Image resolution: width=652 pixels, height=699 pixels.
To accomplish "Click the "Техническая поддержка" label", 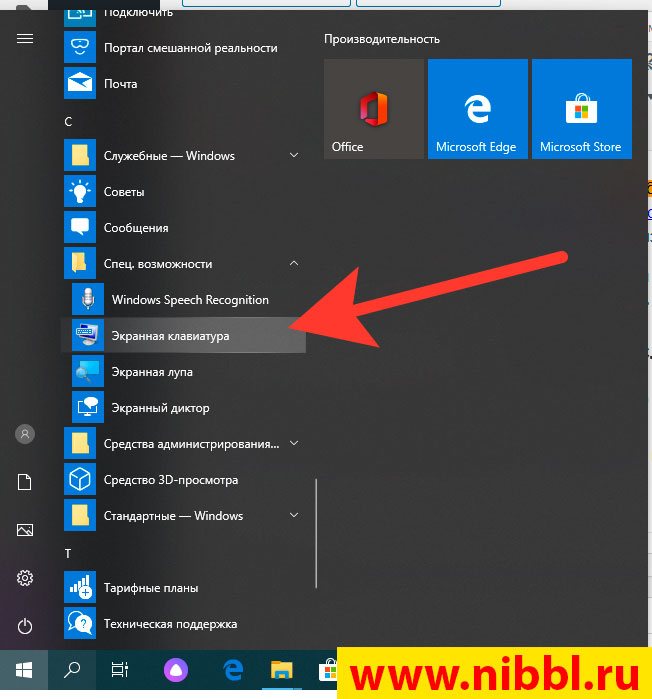I will coord(171,624).
